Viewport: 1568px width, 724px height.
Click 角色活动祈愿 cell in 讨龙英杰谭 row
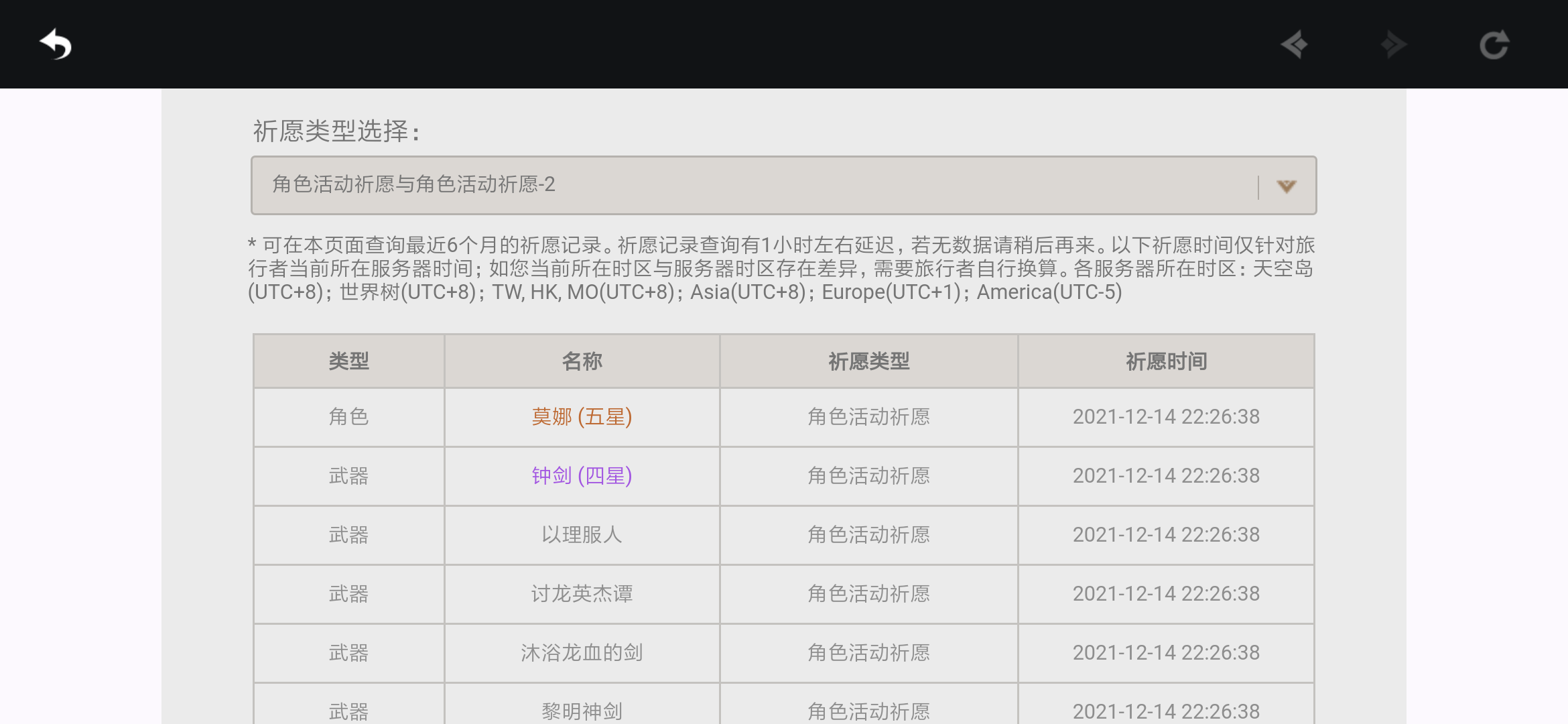tap(868, 594)
